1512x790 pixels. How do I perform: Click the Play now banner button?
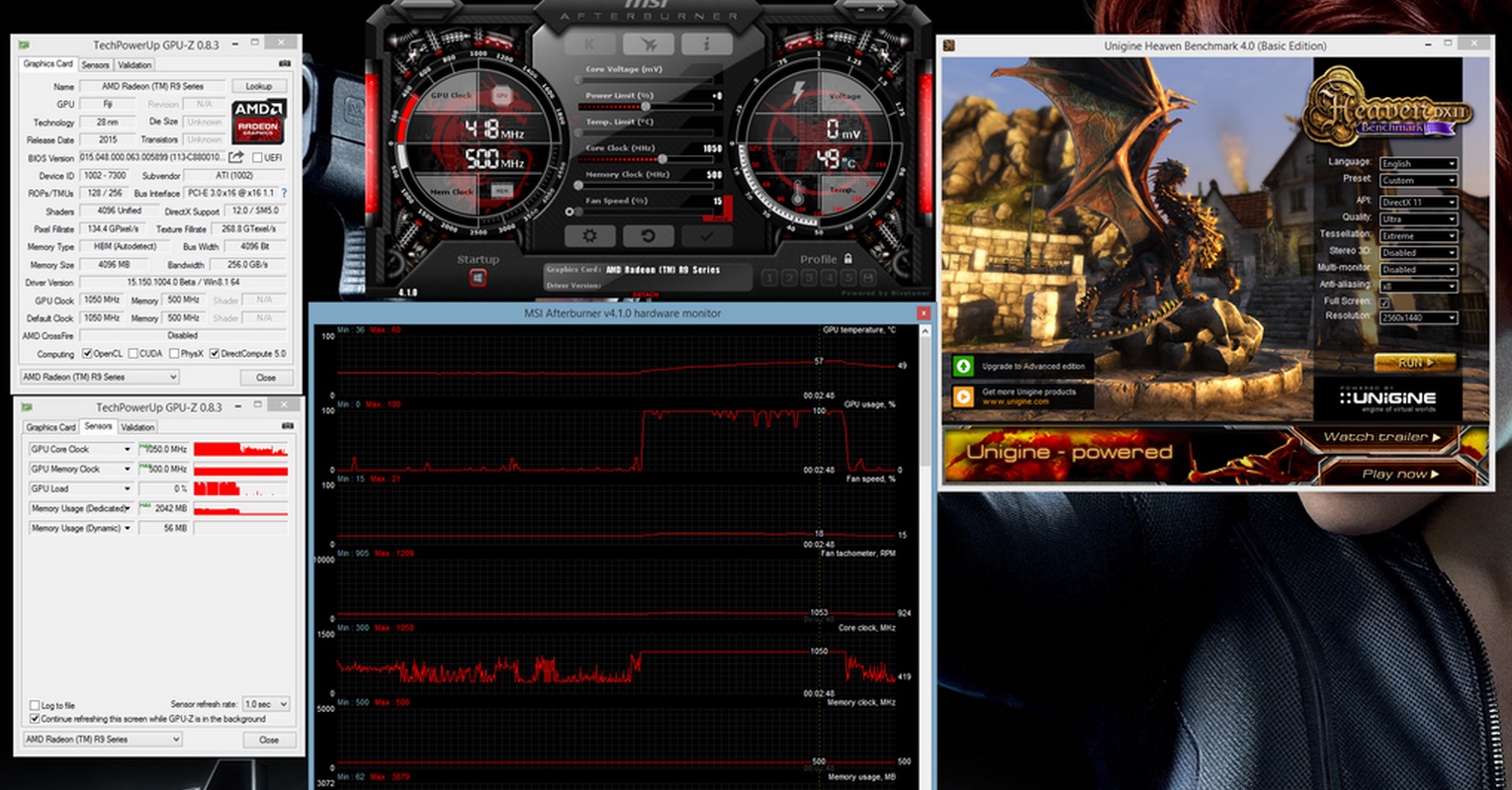click(1399, 474)
